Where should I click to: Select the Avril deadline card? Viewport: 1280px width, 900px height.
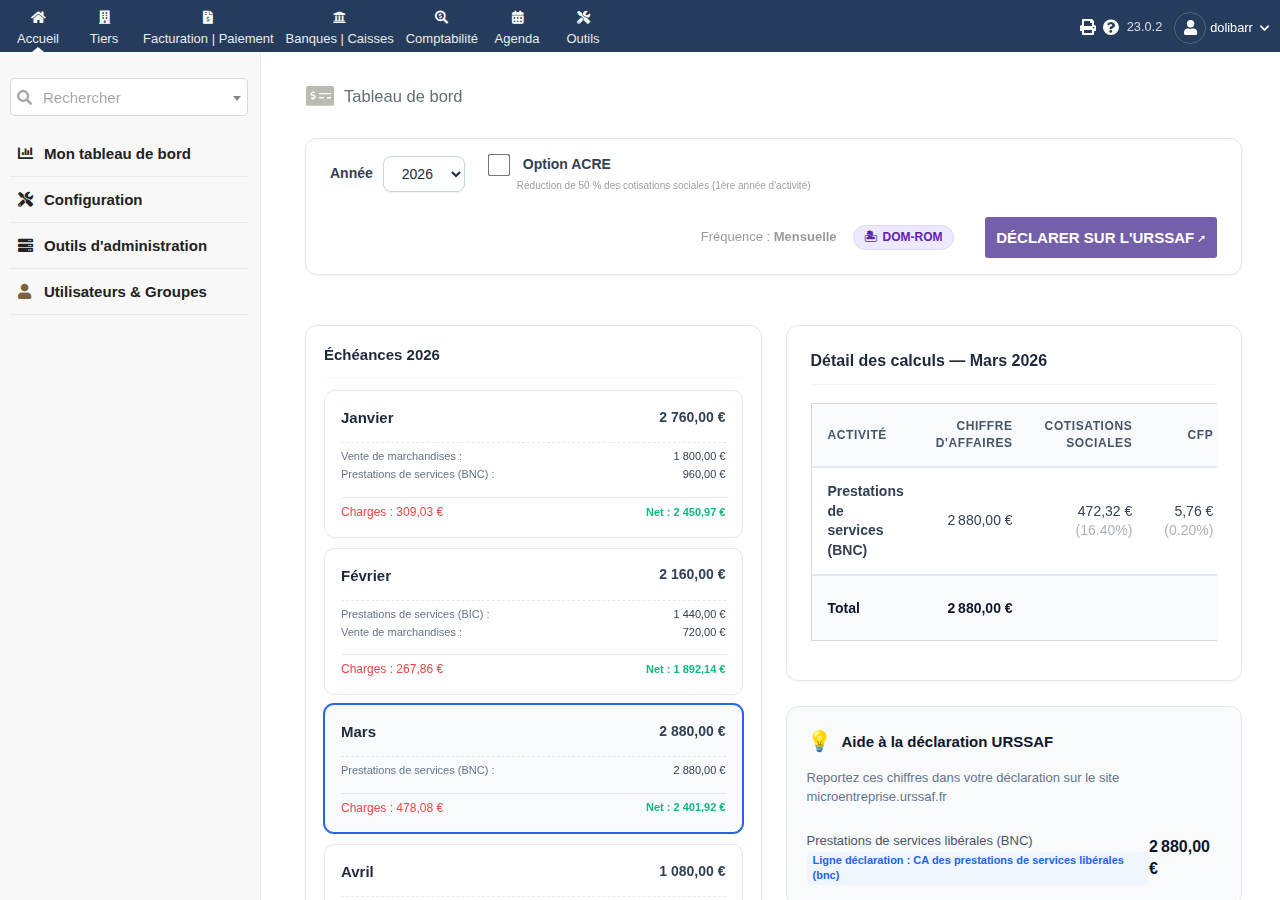(x=533, y=872)
